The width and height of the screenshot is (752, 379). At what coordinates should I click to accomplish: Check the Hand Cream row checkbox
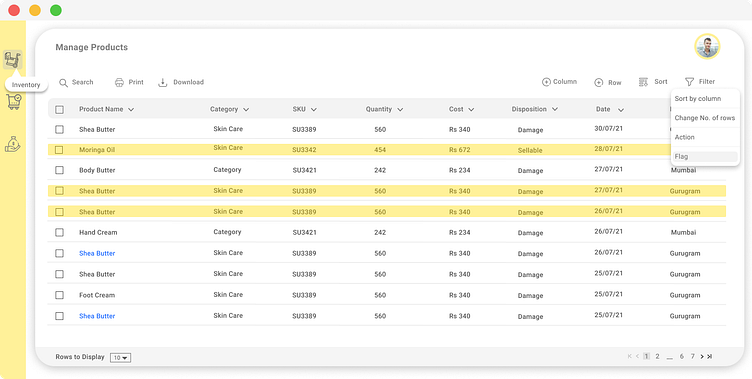pos(59,232)
